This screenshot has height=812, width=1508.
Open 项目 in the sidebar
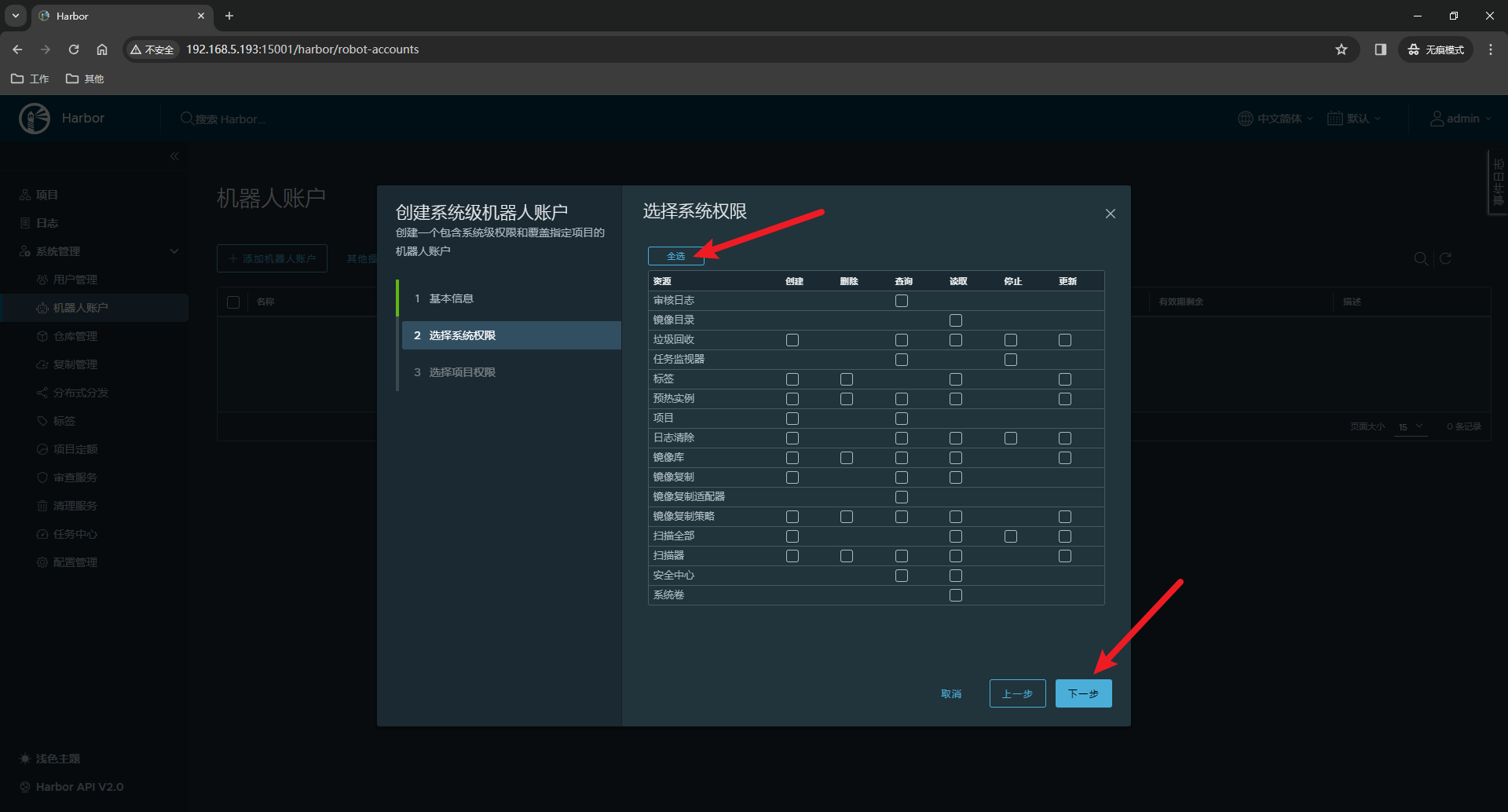click(x=47, y=195)
